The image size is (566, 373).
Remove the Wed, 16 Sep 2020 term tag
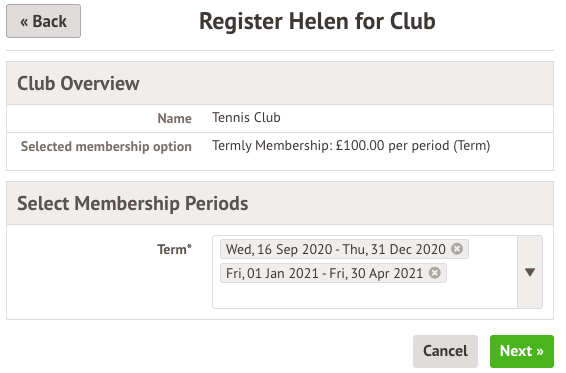point(457,249)
